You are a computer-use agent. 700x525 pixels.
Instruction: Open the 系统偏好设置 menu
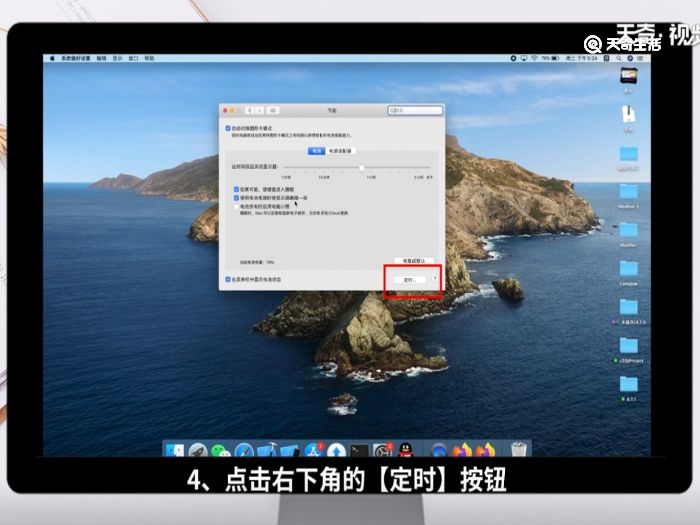pyautogui.click(x=75, y=58)
